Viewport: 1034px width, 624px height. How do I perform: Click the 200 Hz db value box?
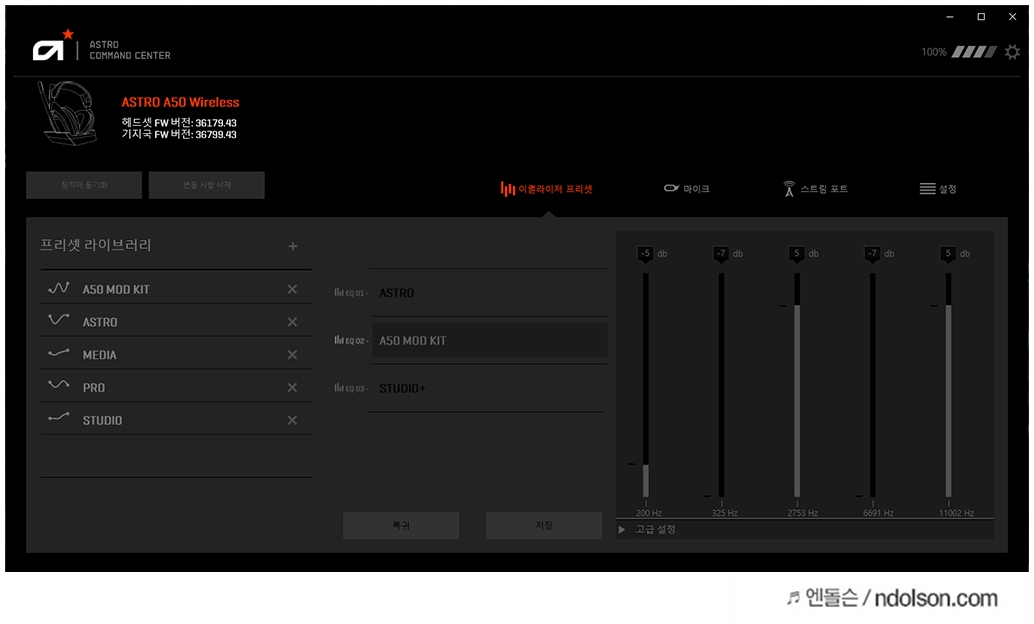click(646, 253)
